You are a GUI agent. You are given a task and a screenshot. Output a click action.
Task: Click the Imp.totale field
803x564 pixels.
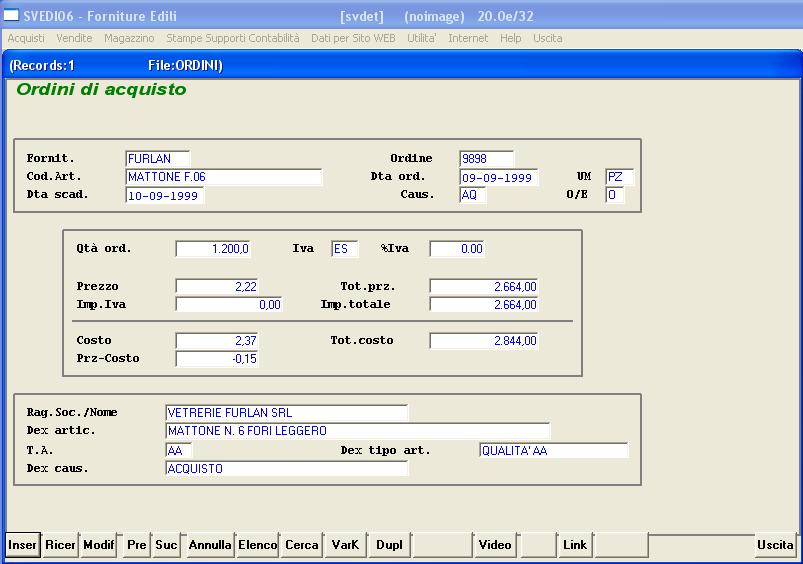(484, 305)
